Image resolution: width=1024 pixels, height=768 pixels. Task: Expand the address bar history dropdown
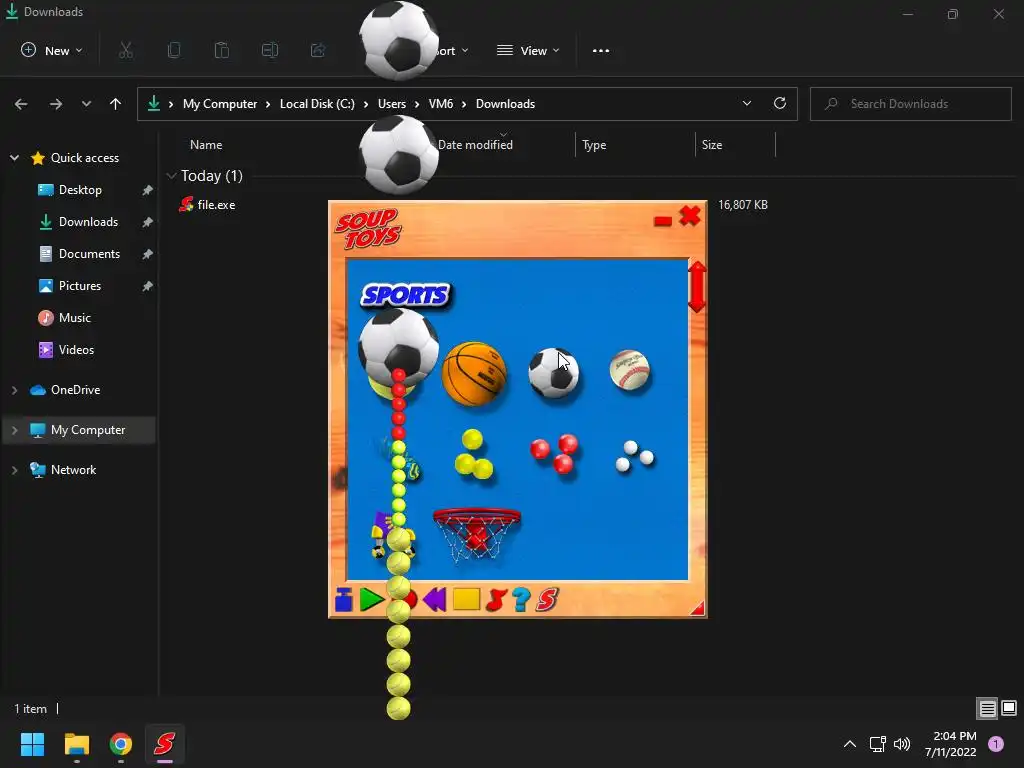coord(747,103)
